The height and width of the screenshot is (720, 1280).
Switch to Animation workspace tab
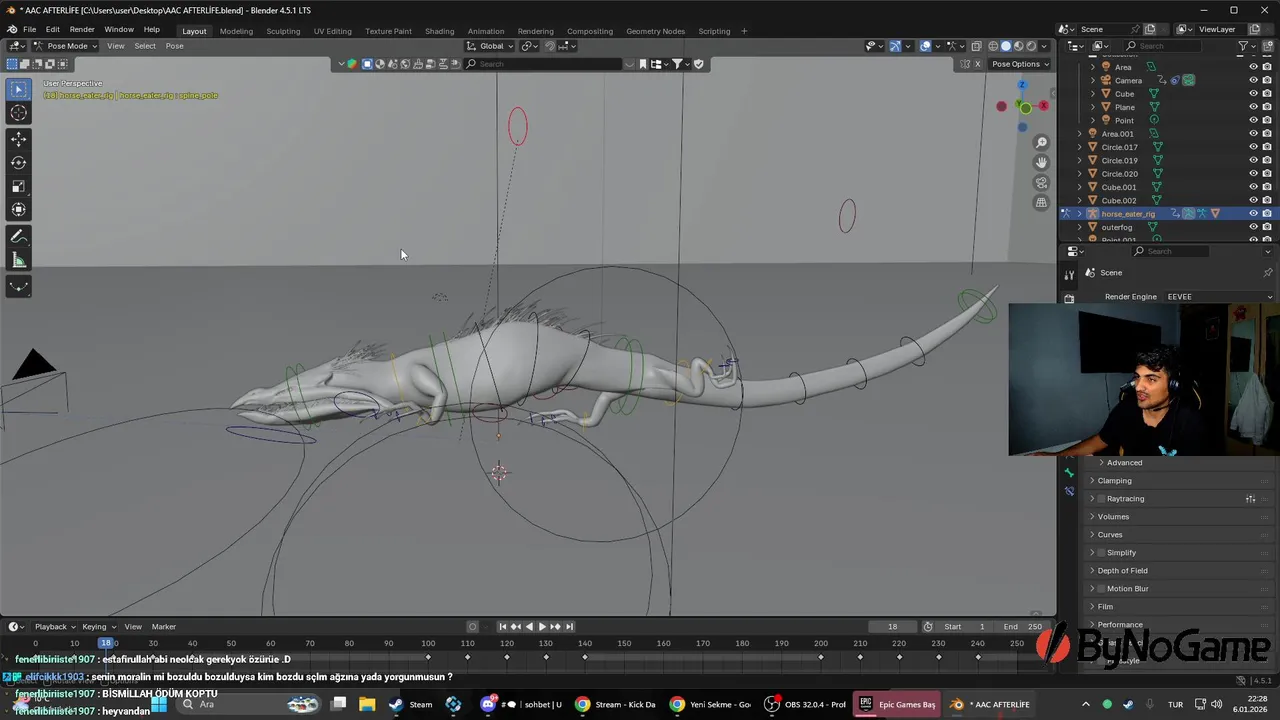click(486, 31)
